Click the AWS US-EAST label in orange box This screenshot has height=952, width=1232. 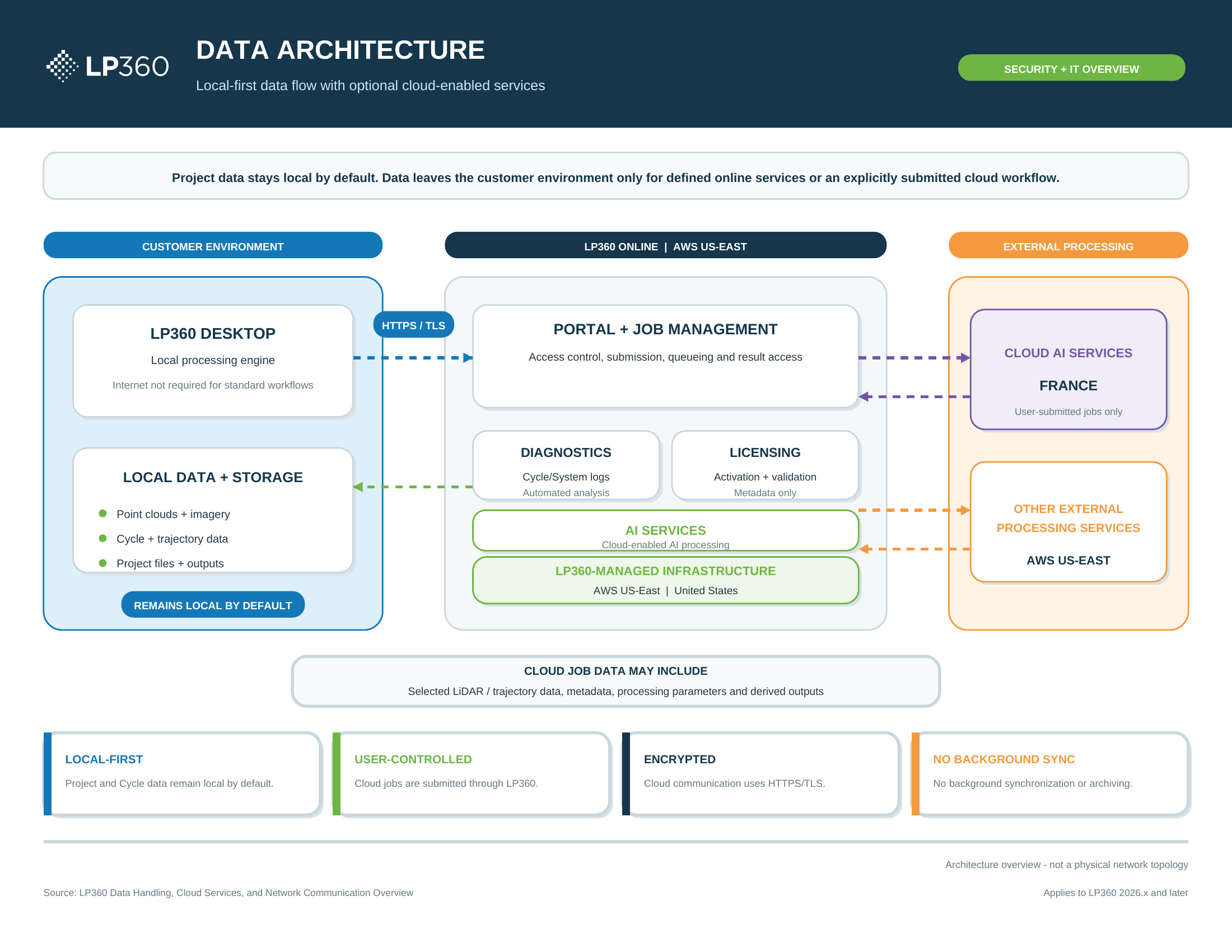point(1068,560)
